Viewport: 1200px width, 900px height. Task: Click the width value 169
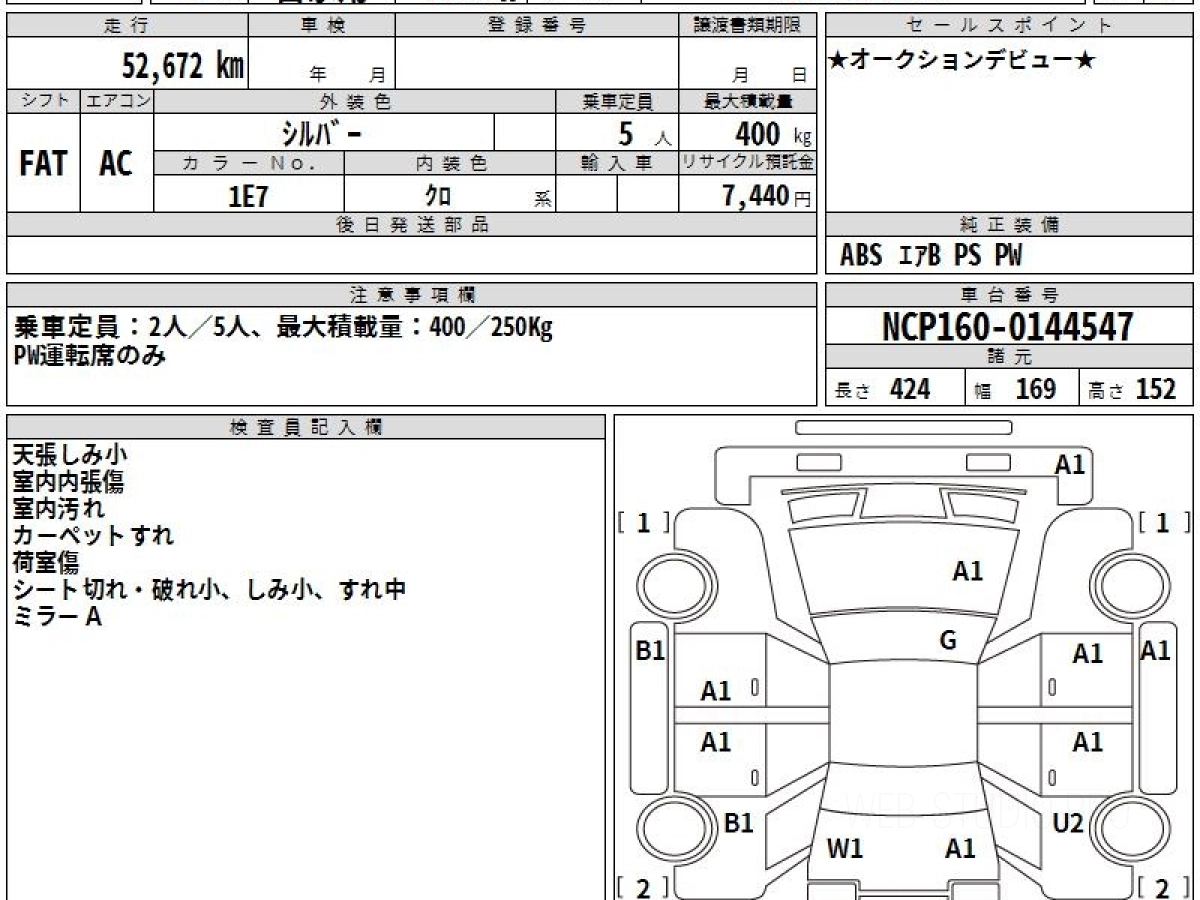[1035, 389]
